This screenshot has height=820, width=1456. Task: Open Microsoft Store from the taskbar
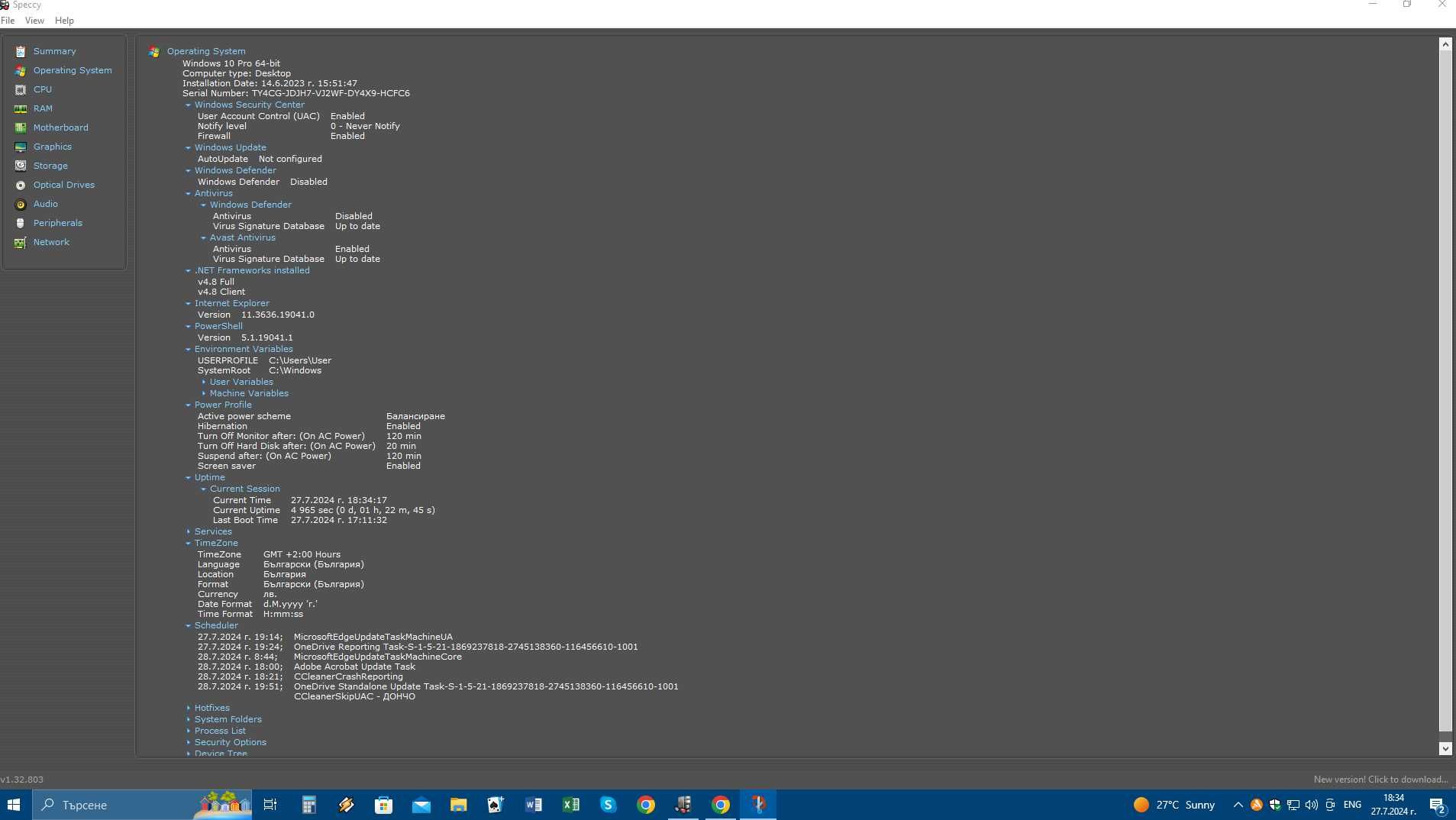click(x=383, y=805)
